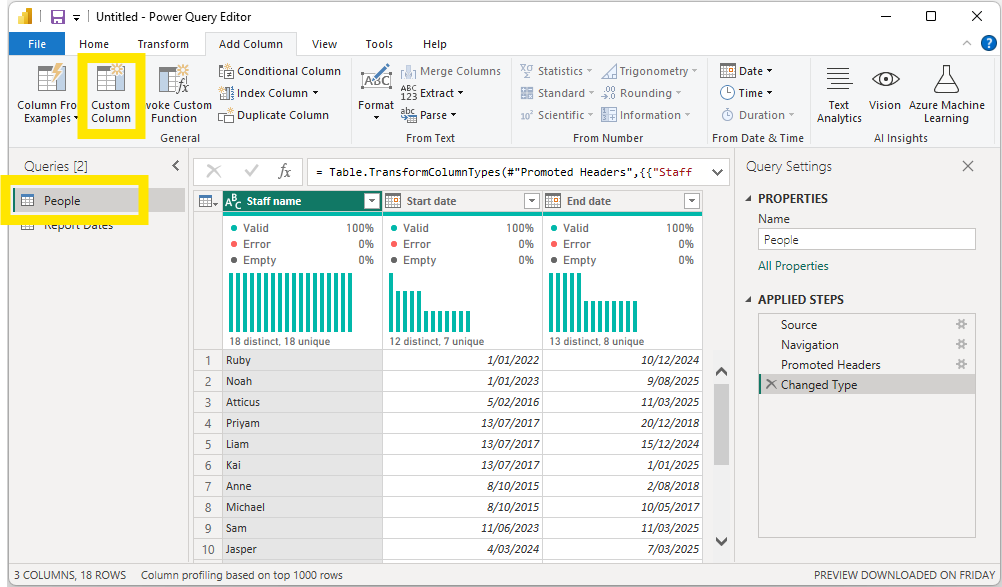1002x587 pixels.
Task: Open Power Query help question mark
Action: click(x=989, y=43)
